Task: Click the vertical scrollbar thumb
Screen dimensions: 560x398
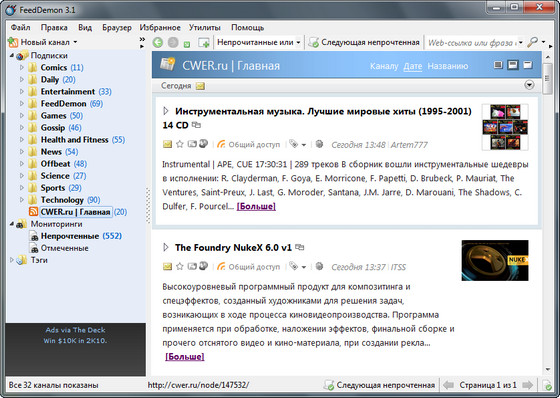Action: pyautogui.click(x=547, y=79)
